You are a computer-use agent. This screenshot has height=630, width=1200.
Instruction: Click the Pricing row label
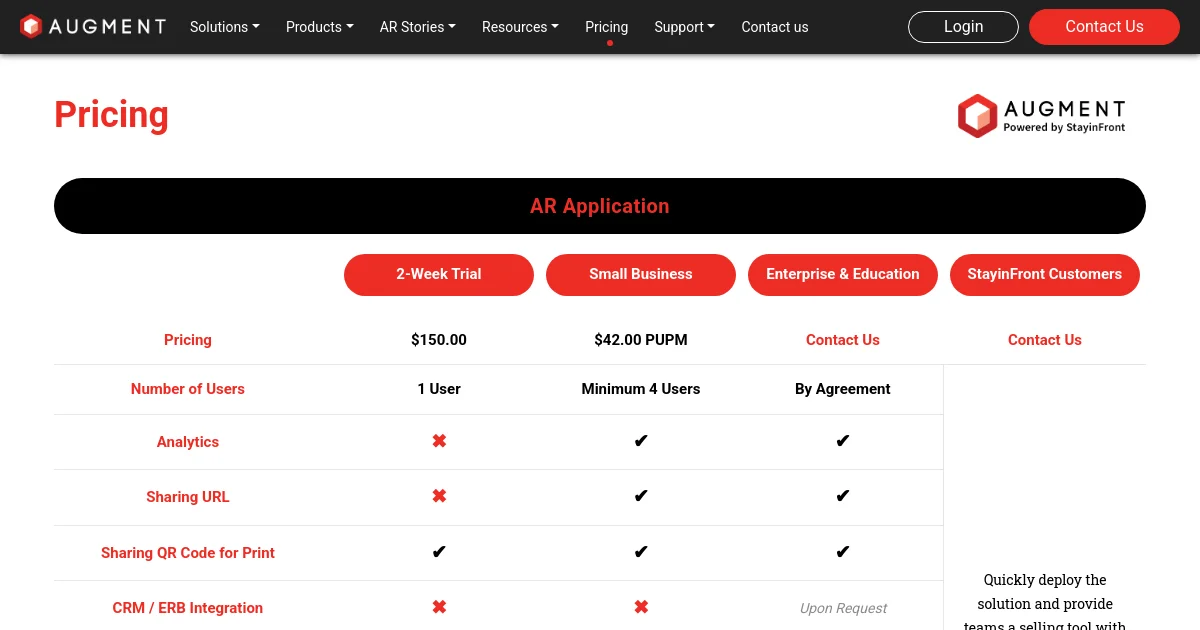(x=188, y=340)
